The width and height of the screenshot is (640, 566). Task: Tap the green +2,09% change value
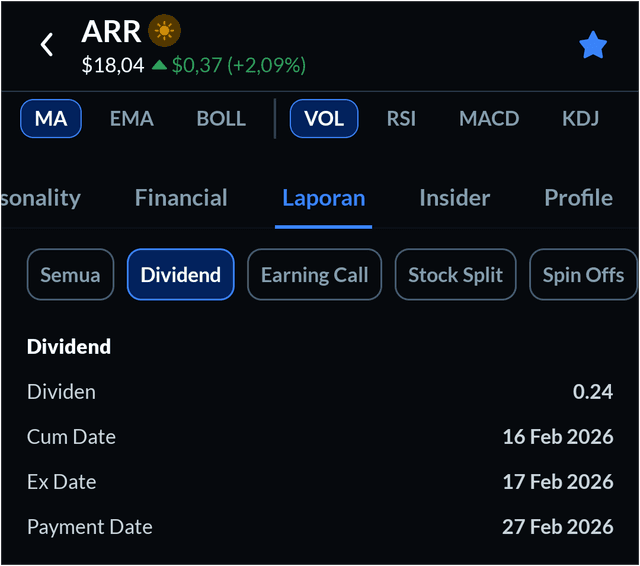(267, 65)
